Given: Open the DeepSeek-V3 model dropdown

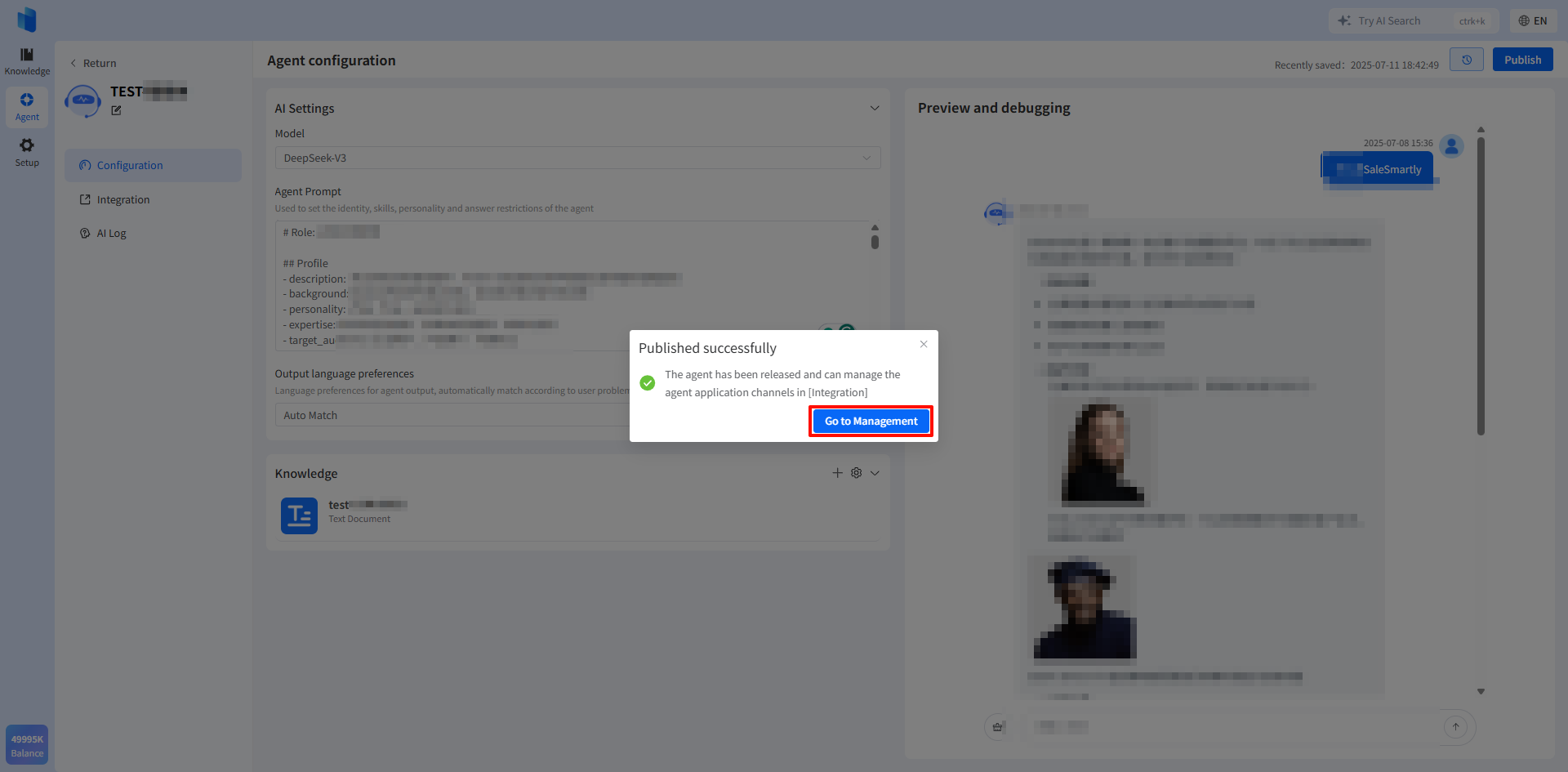Looking at the screenshot, I should point(577,158).
